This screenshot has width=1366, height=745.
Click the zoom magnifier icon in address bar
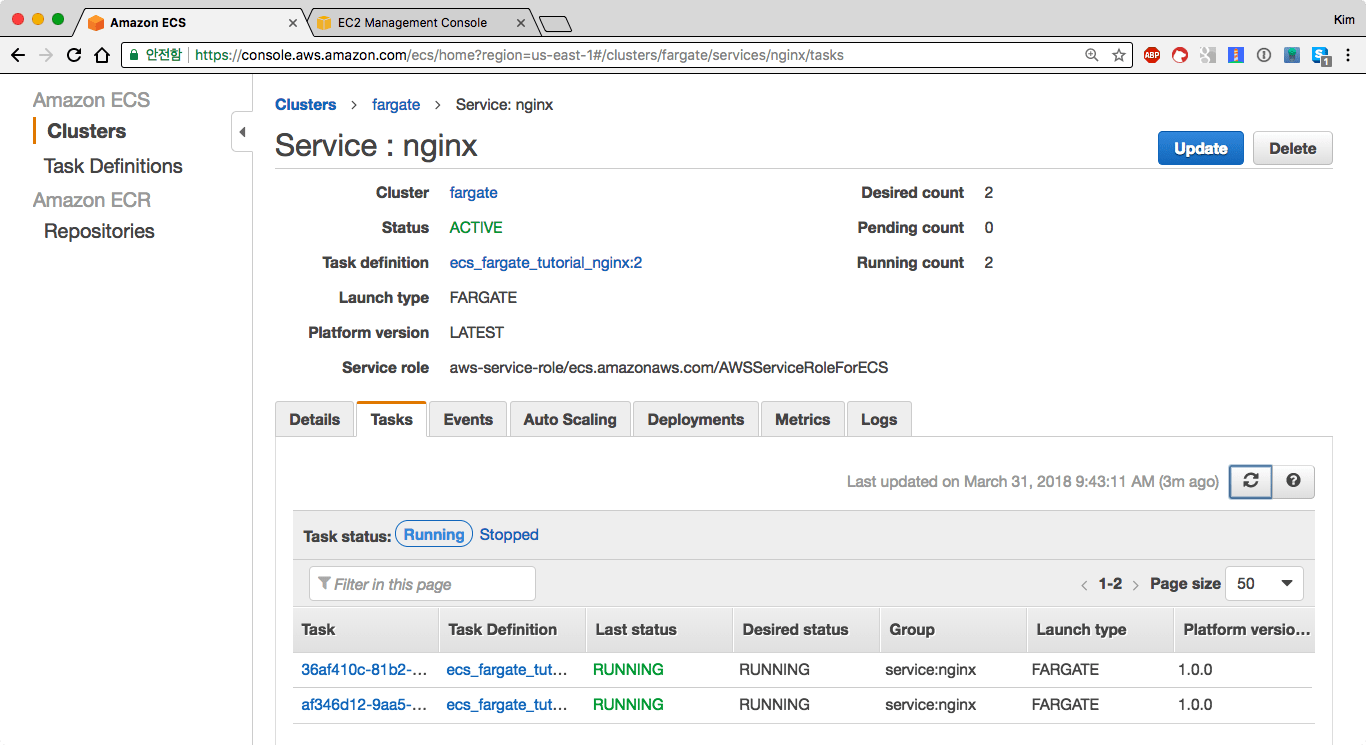click(1092, 55)
